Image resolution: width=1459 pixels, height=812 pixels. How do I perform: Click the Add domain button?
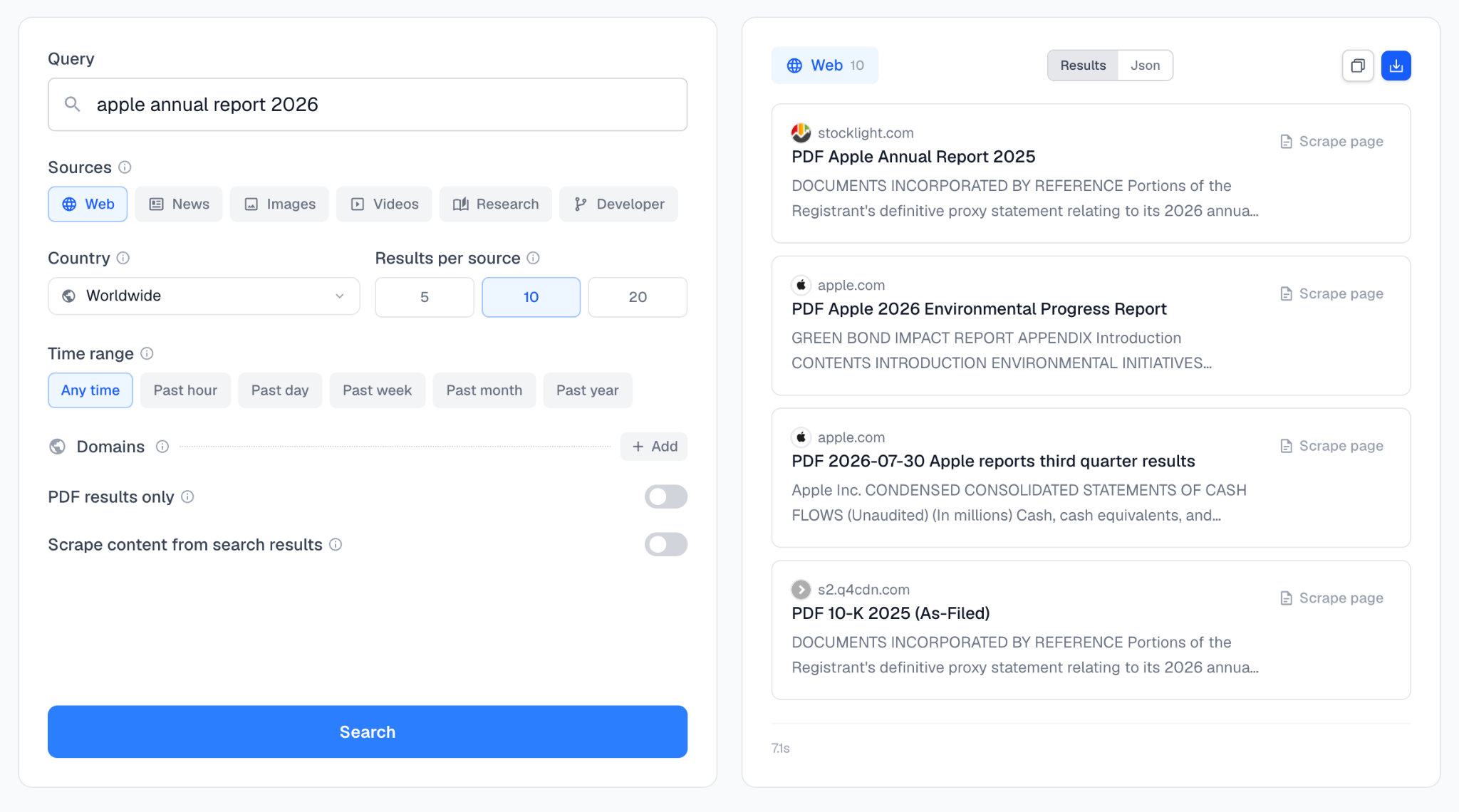(x=654, y=447)
